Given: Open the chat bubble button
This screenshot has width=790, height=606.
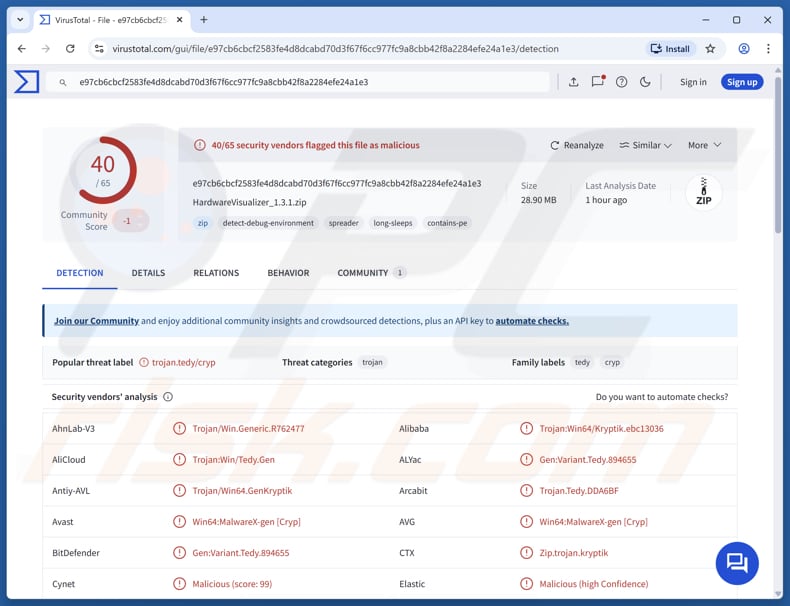Looking at the screenshot, I should click(737, 563).
